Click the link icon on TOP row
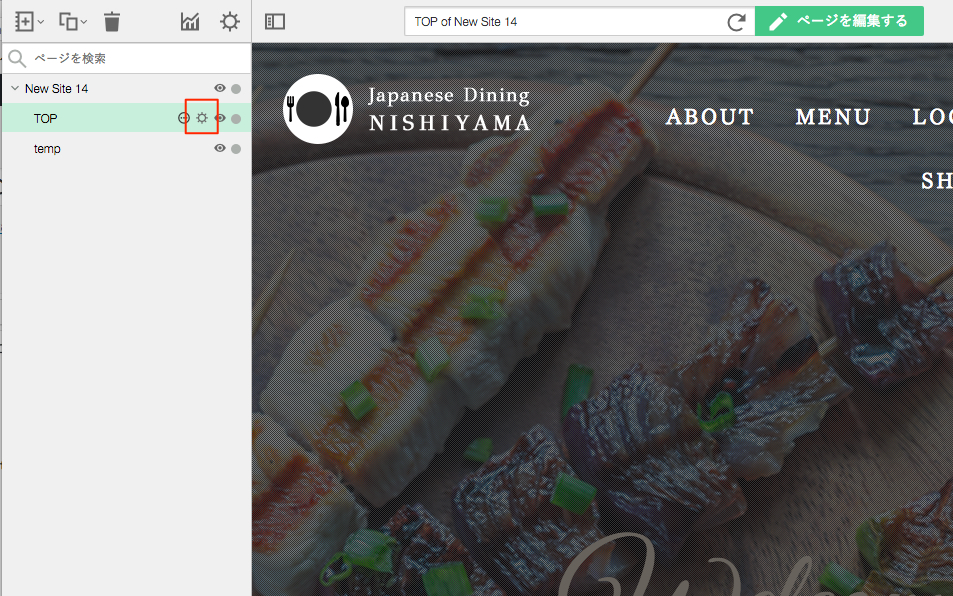 pyautogui.click(x=184, y=118)
